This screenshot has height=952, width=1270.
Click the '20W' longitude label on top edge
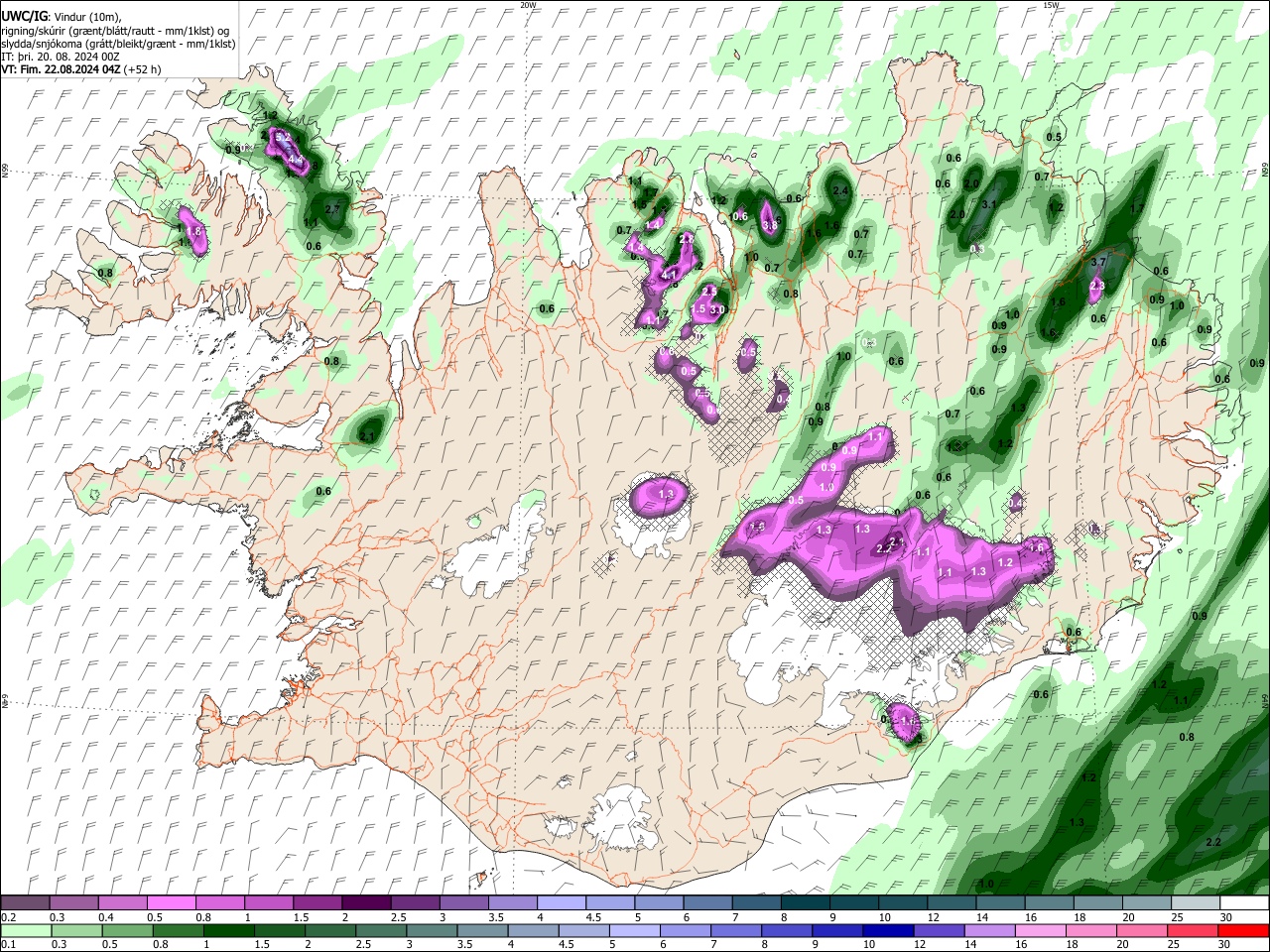click(529, 5)
